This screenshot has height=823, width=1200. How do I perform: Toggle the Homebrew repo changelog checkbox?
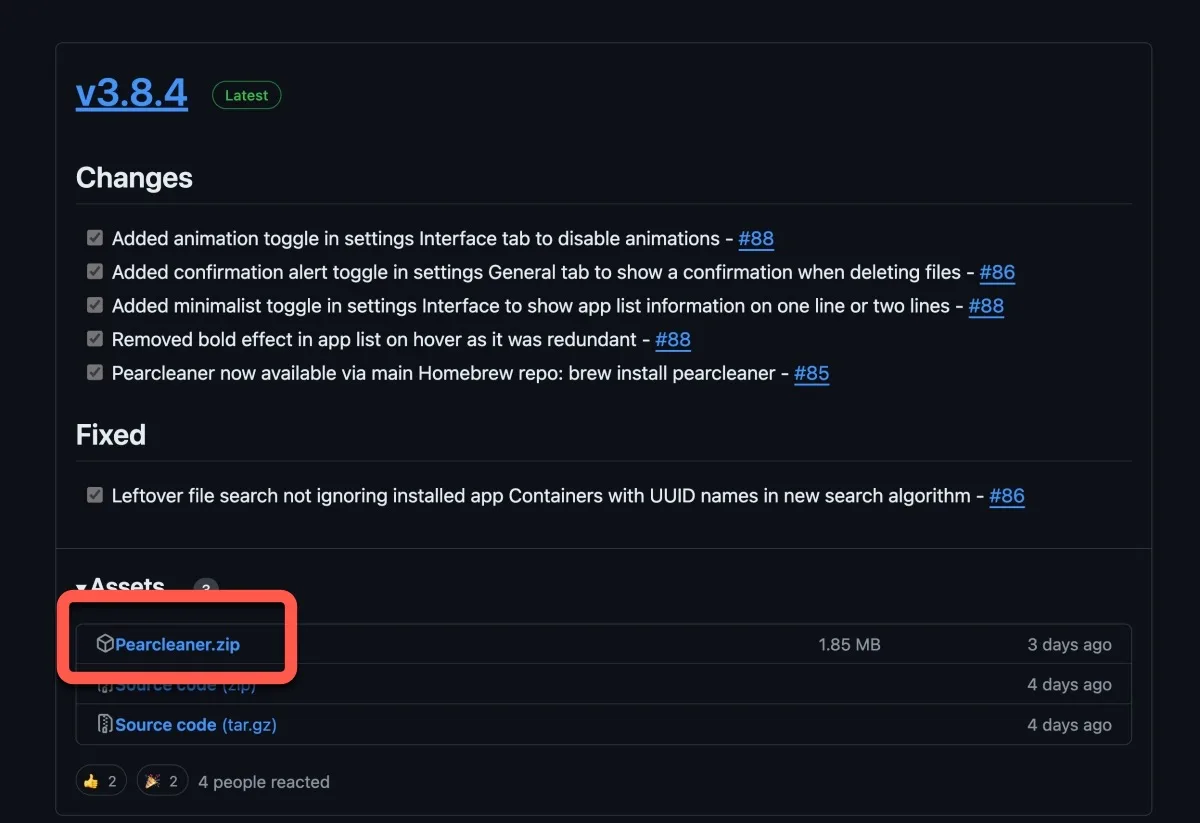(x=95, y=372)
